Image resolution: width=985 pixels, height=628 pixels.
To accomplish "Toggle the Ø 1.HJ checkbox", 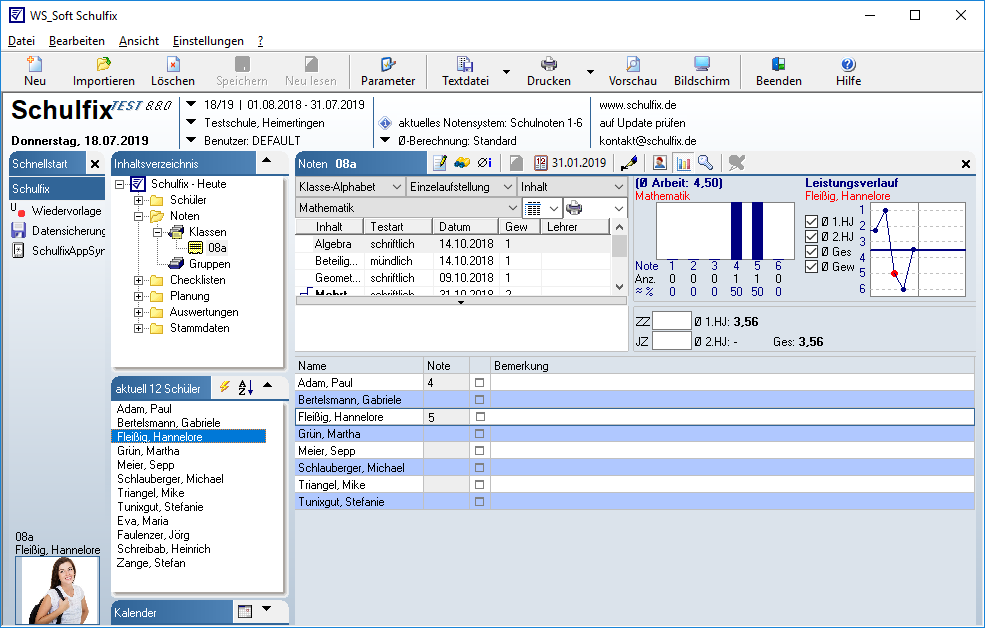I will [x=811, y=222].
